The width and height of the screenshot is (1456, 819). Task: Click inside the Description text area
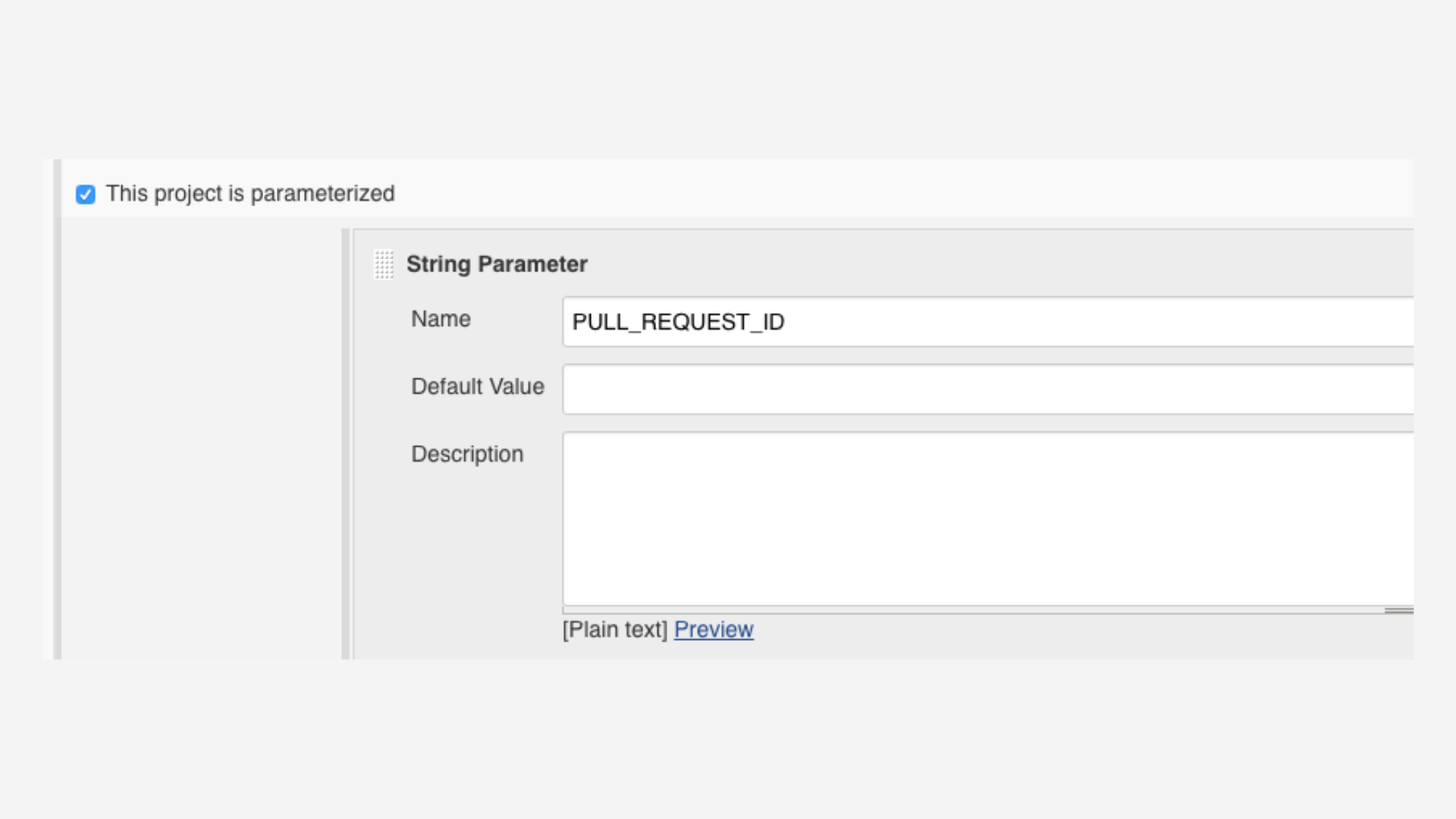[986, 519]
